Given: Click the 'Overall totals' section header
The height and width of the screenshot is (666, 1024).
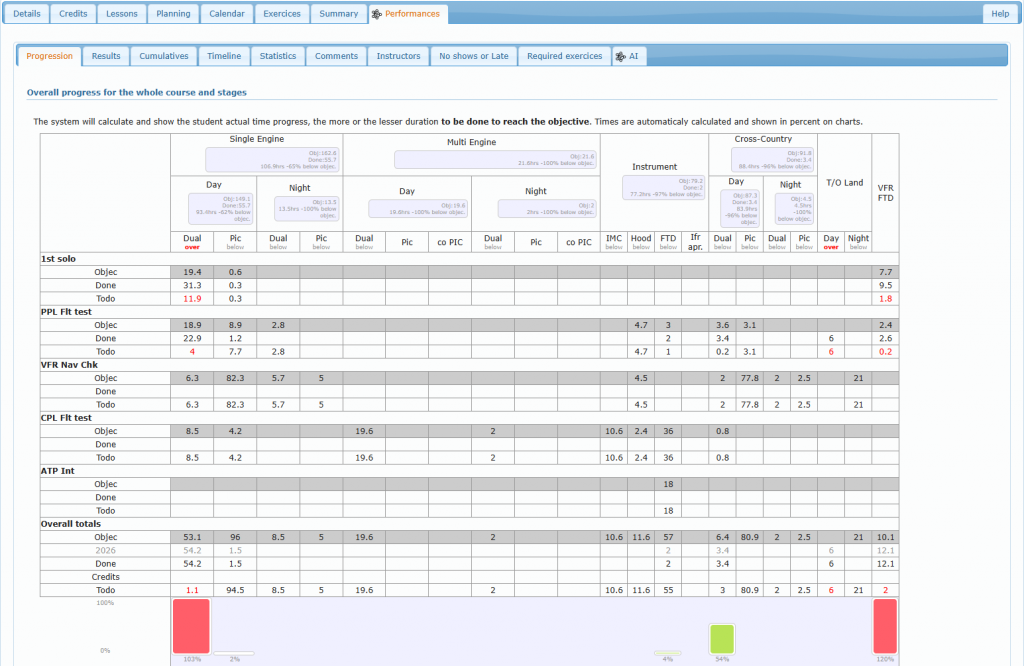Looking at the screenshot, I should click(x=71, y=523).
